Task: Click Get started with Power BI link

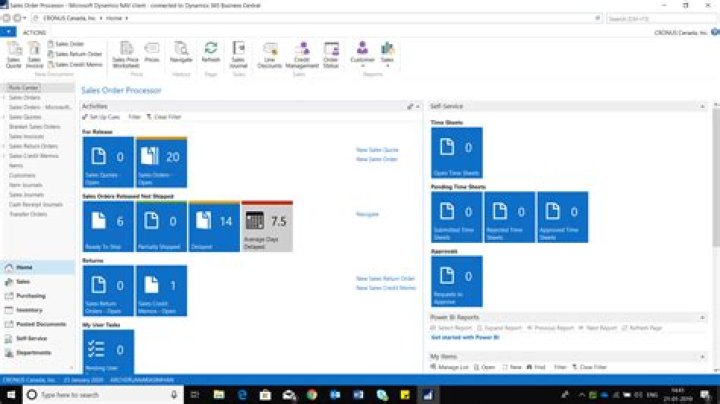Action: pos(465,337)
